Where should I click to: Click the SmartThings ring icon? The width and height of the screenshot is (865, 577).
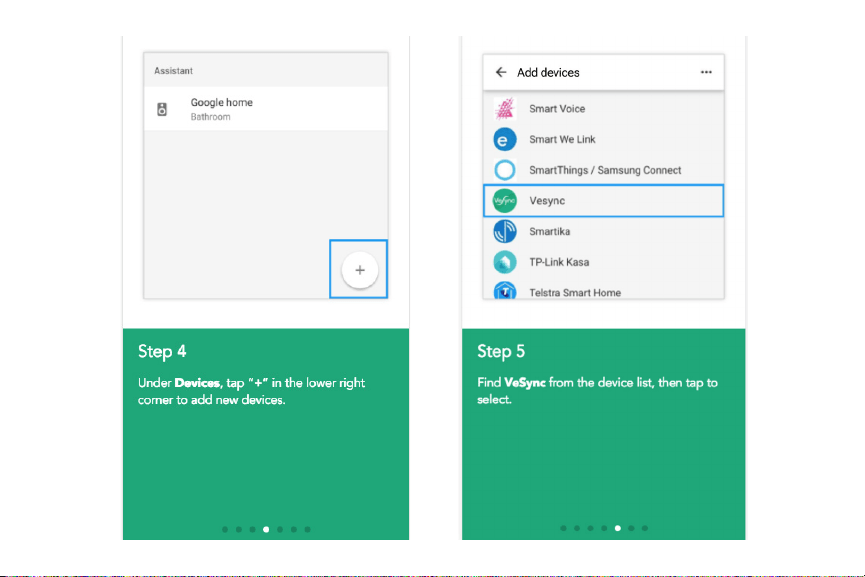pos(505,170)
